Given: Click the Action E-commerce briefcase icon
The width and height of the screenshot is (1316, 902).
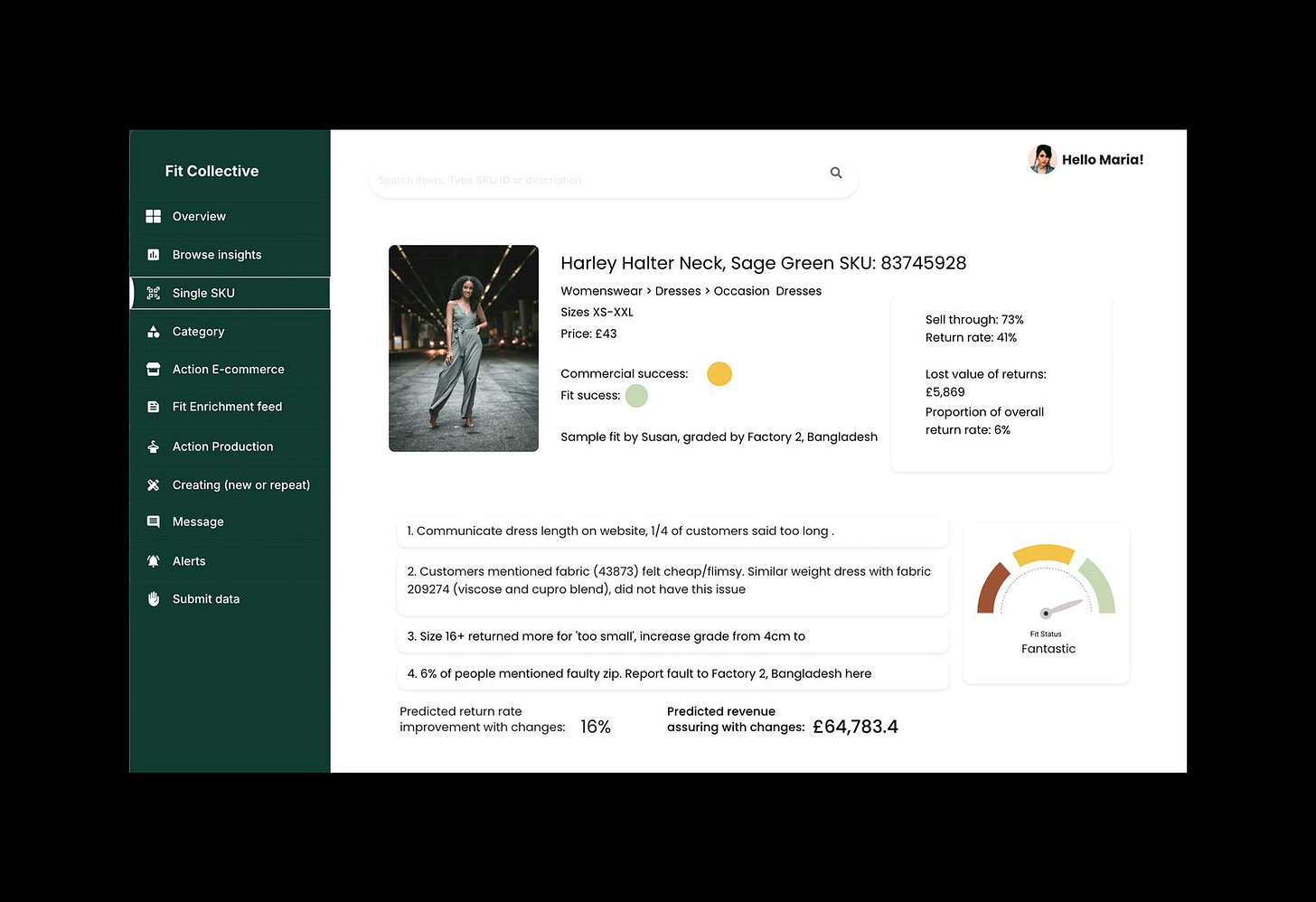Looking at the screenshot, I should (154, 369).
